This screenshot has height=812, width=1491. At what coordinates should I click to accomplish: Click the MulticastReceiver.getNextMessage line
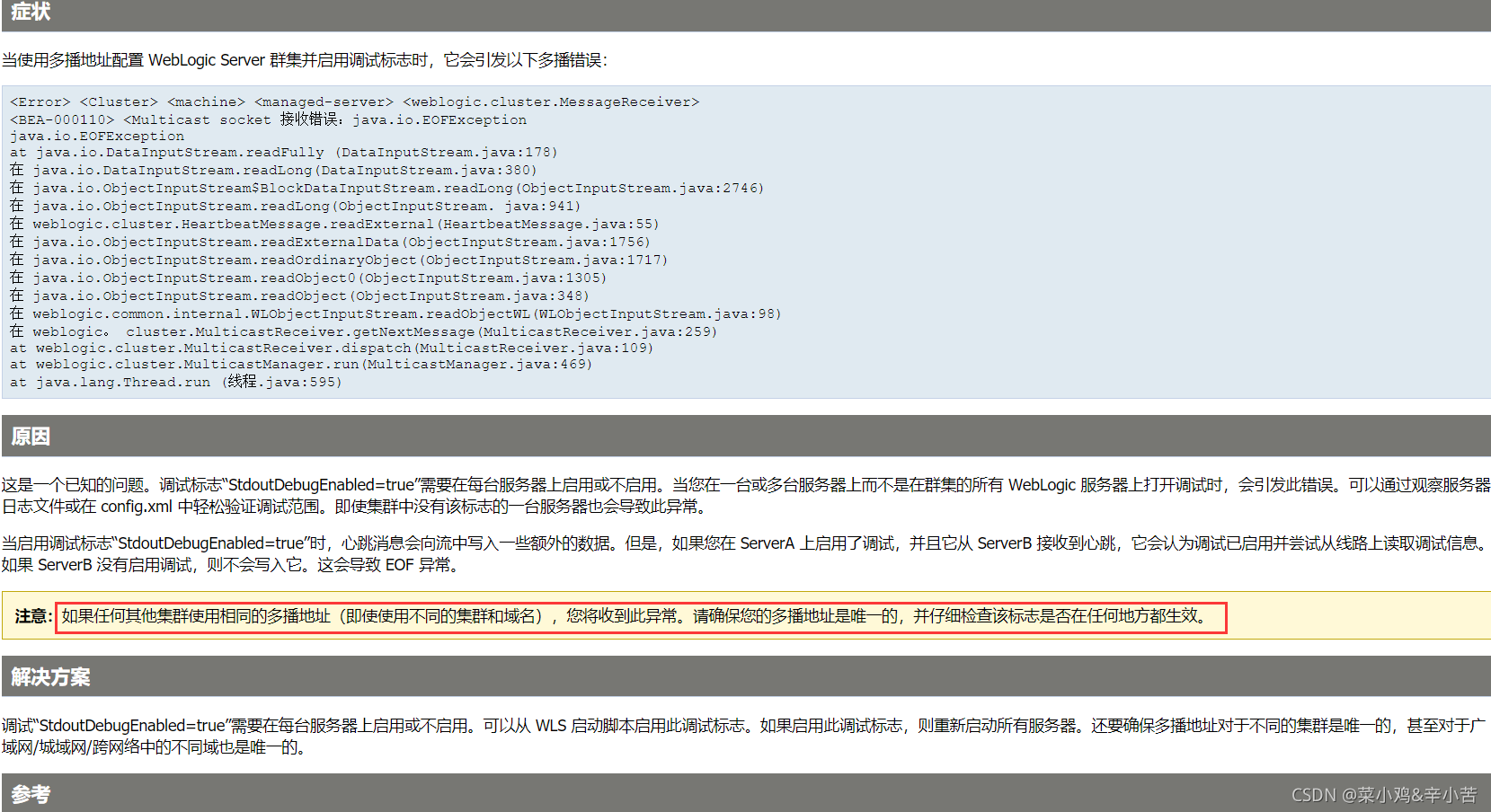363,331
